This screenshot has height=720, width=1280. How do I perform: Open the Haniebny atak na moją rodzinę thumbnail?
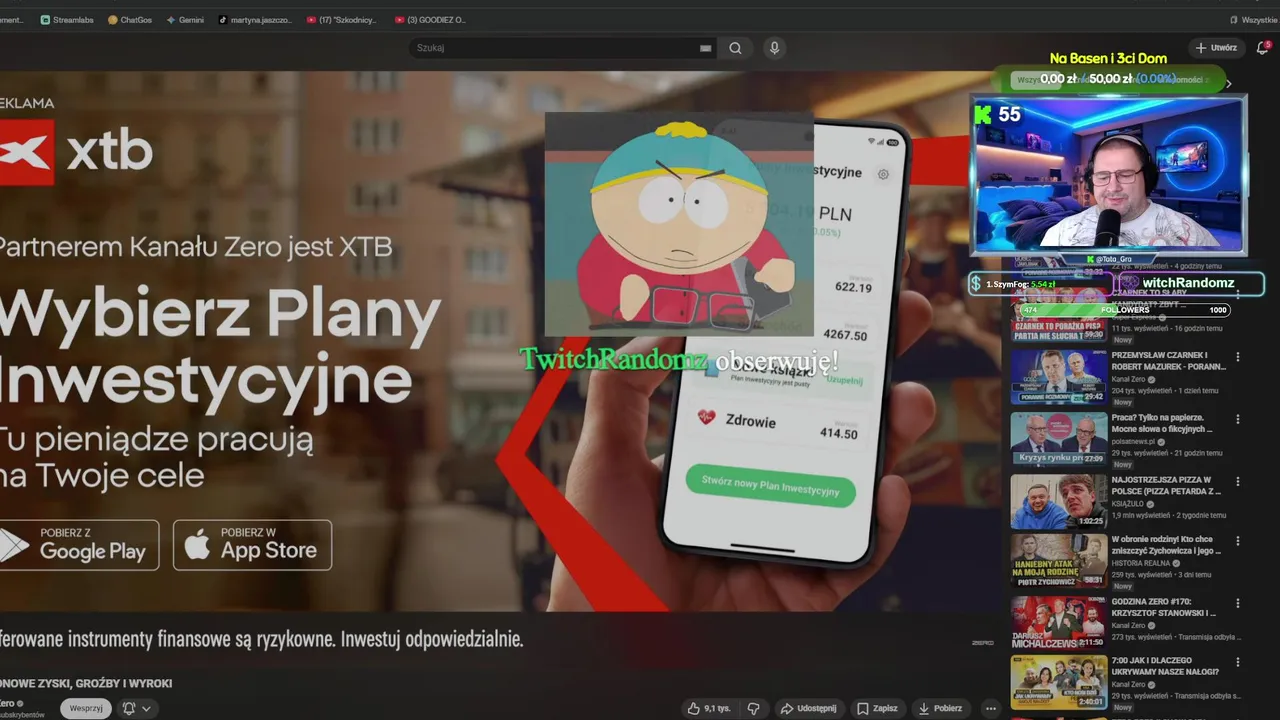coord(1058,560)
